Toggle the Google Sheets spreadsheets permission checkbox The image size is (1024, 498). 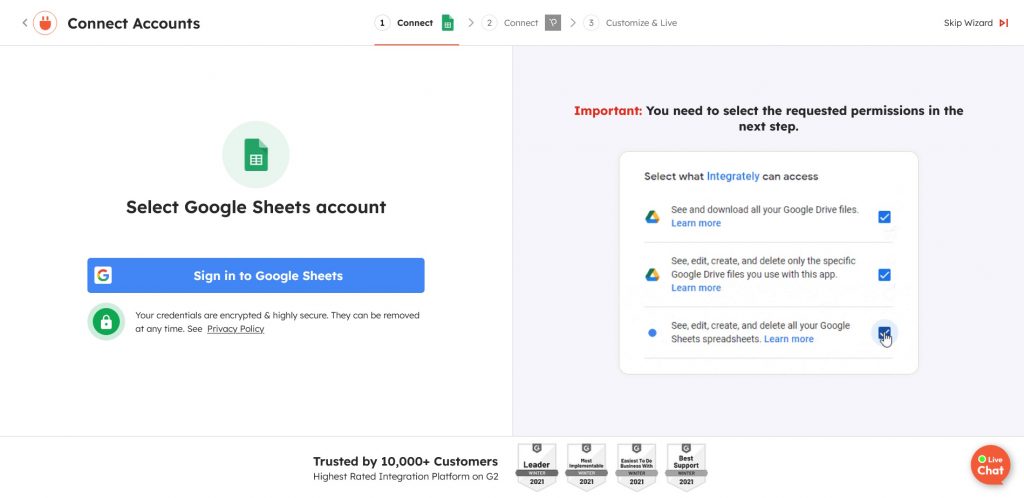tap(884, 332)
